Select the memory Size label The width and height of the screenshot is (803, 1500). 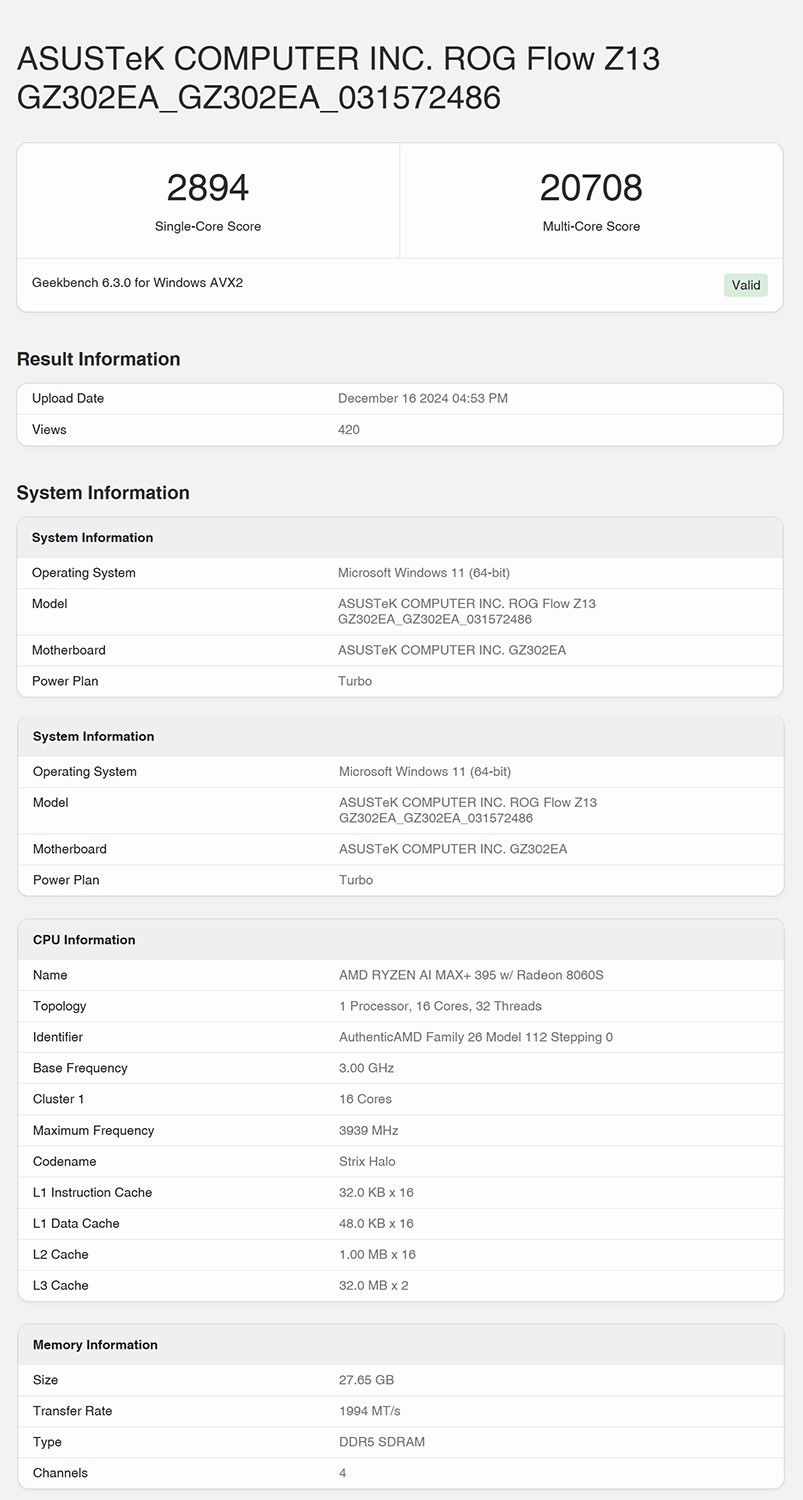pos(46,1380)
